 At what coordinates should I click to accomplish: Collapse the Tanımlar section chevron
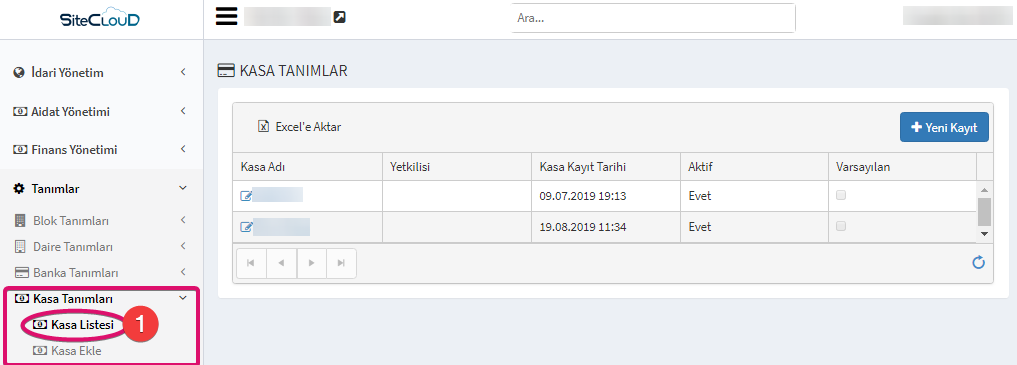point(183,188)
